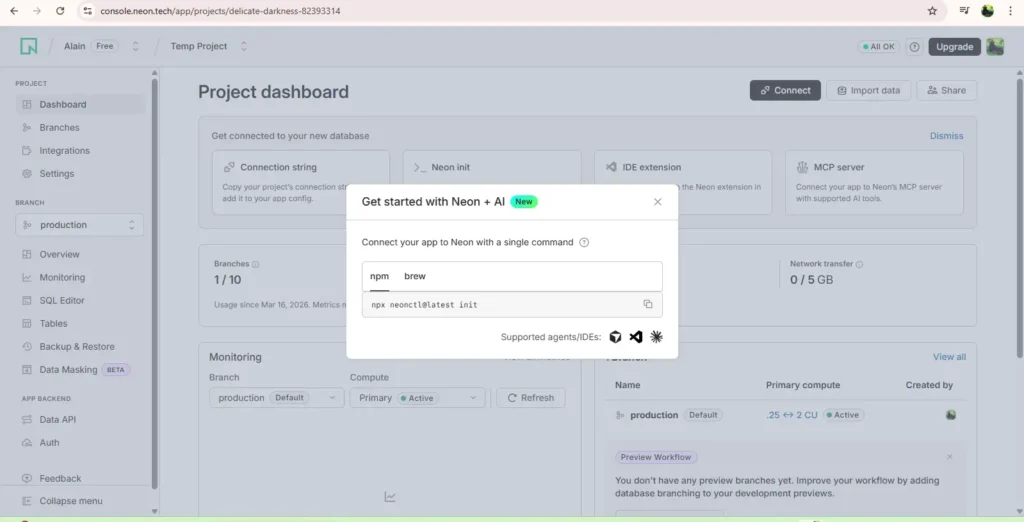Click the info icon beside single command text
The image size is (1024, 522).
584,242
